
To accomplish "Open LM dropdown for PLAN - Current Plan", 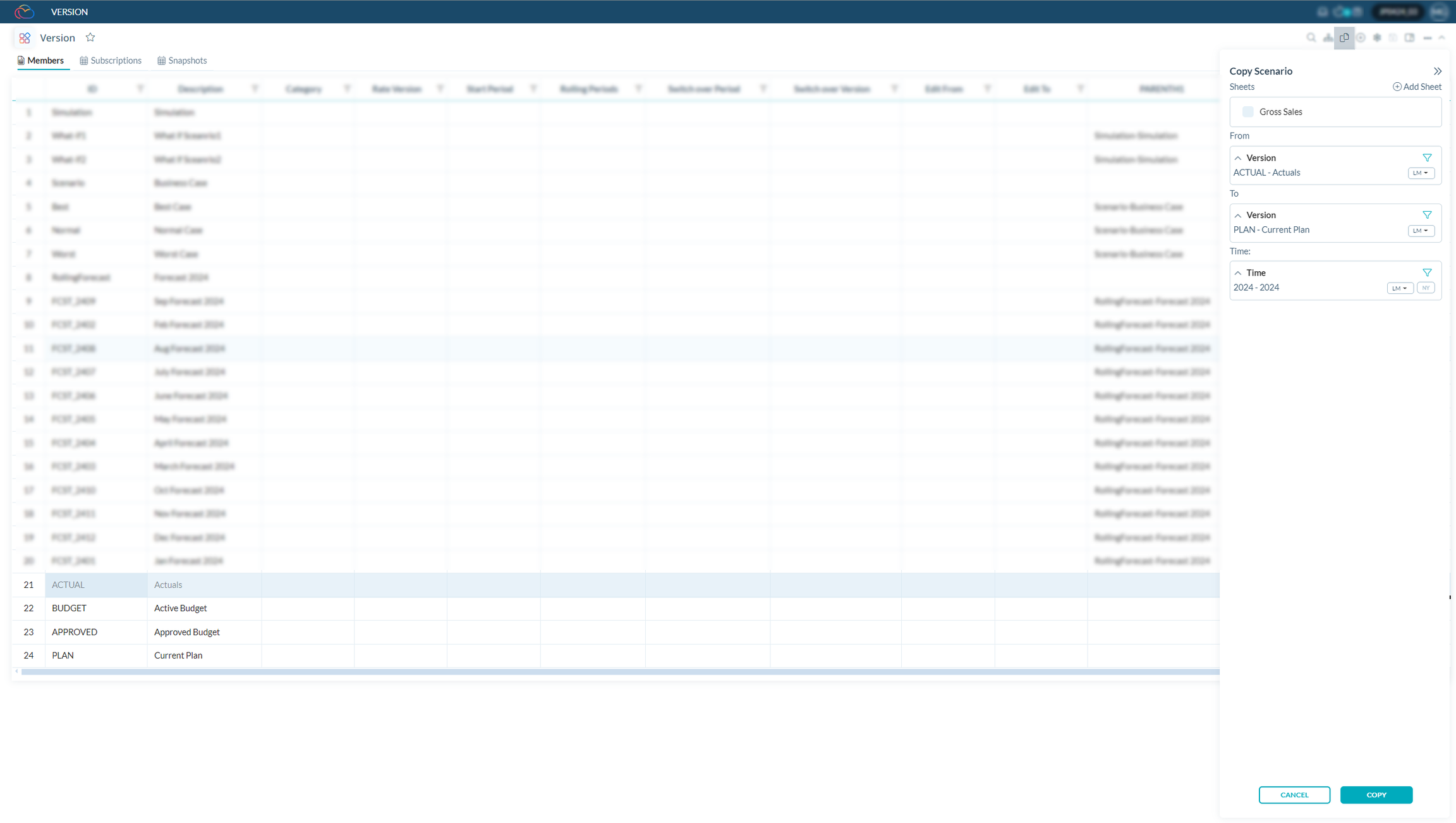I will click(x=1421, y=231).
